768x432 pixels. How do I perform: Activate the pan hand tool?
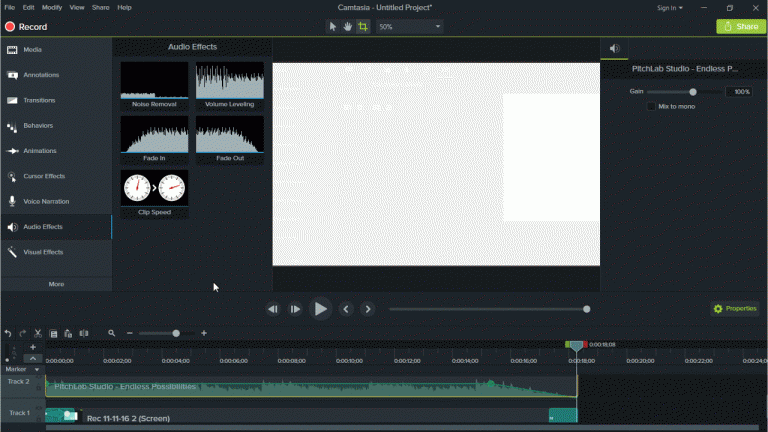coord(348,27)
